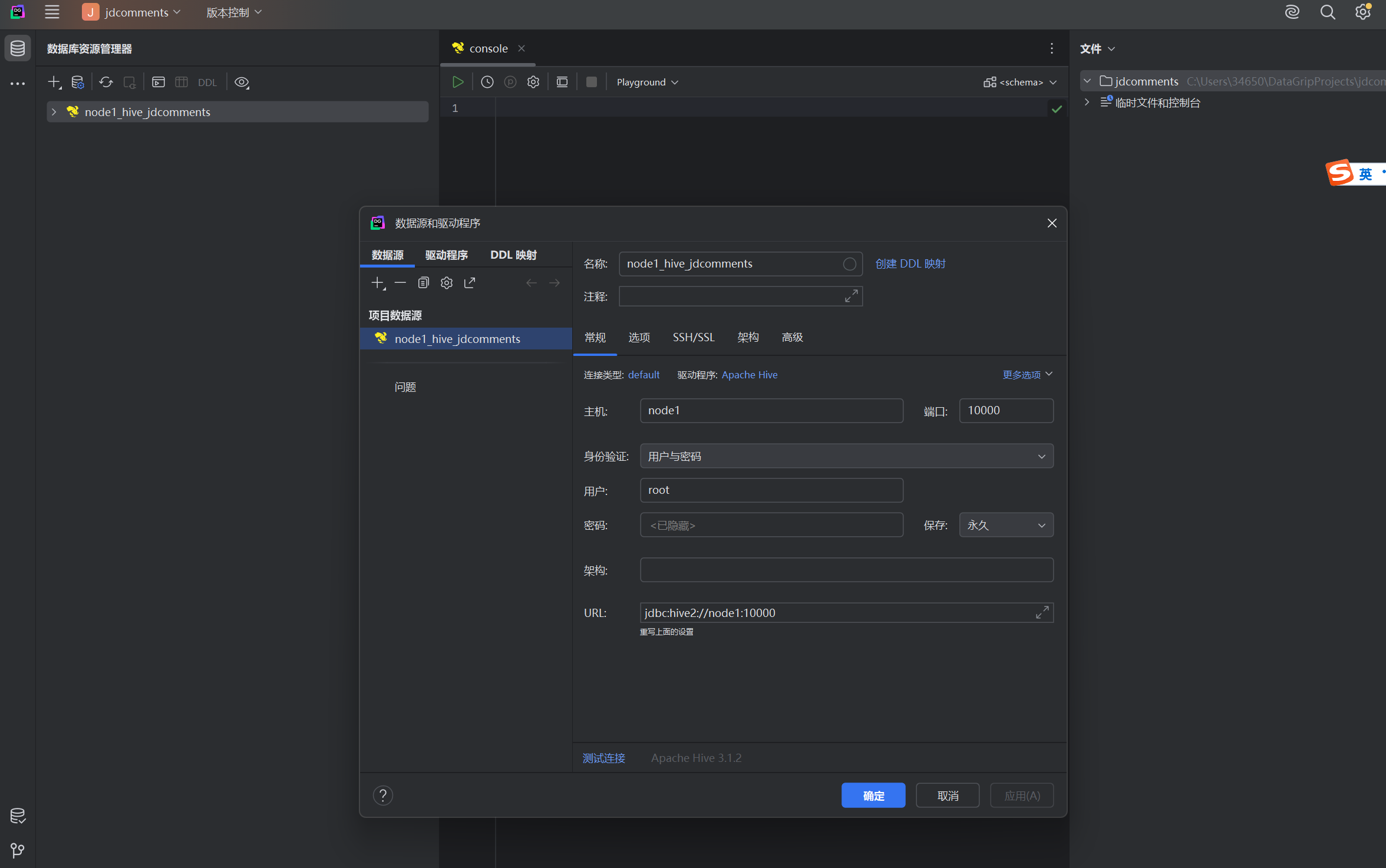Click the green Execute run icon
Viewport: 1386px width, 868px height.
(458, 82)
